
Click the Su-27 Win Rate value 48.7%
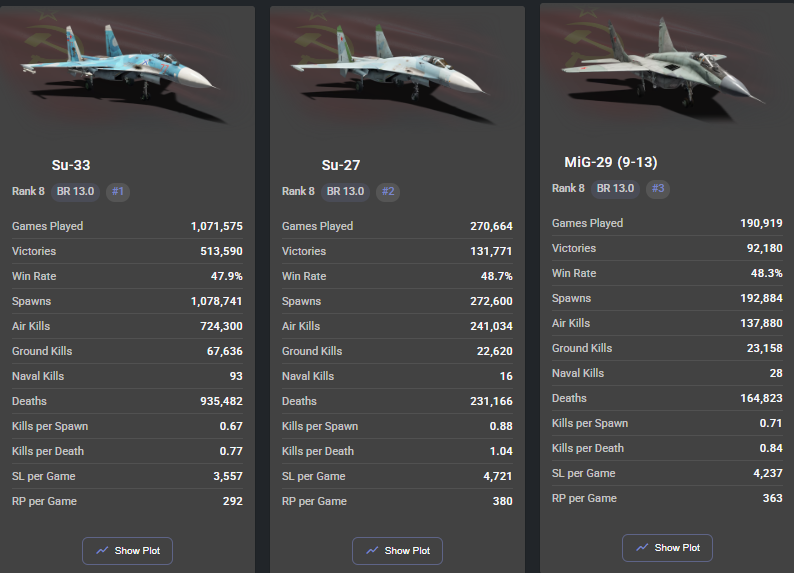point(494,276)
